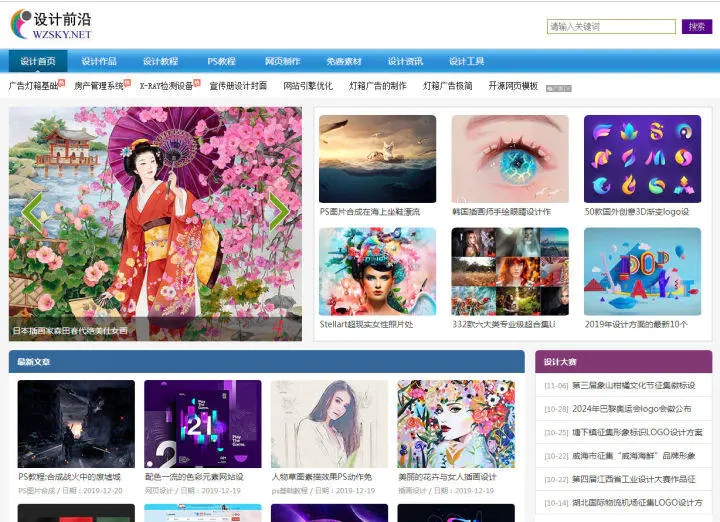Screen dimensions: 720x522
Task: Click the 设计大赛 section header
Action: coord(624,362)
